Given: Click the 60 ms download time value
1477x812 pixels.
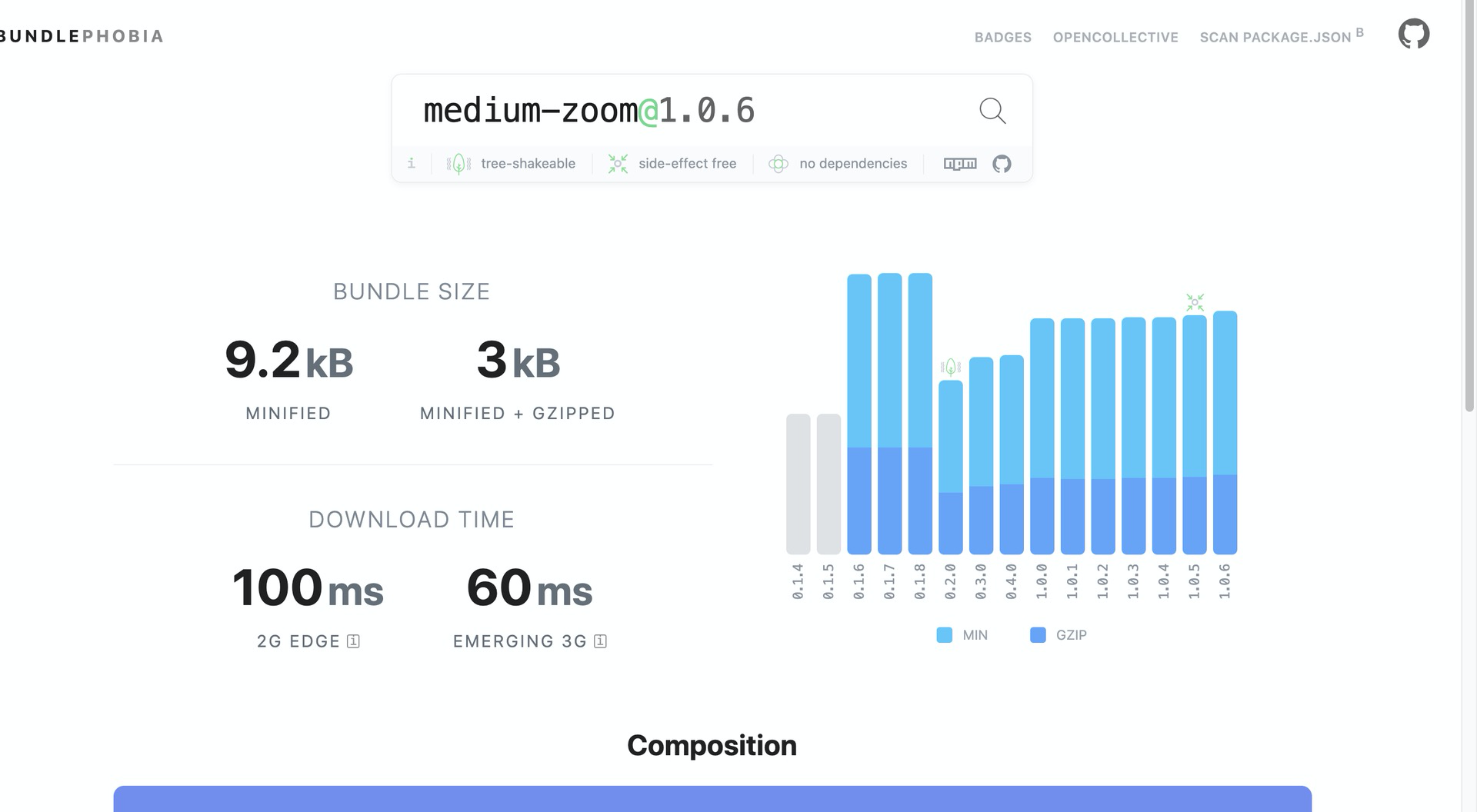Looking at the screenshot, I should (x=529, y=588).
